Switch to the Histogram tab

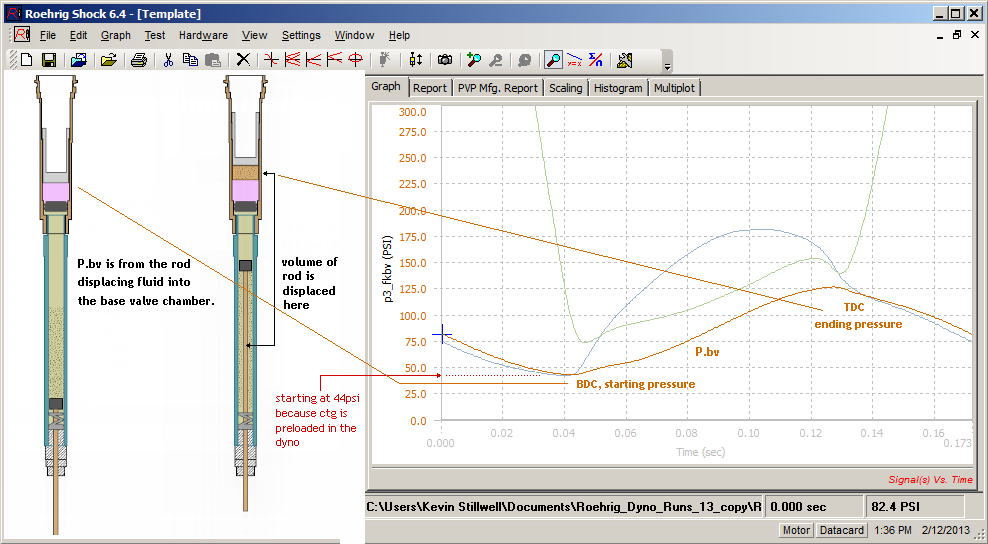point(618,88)
